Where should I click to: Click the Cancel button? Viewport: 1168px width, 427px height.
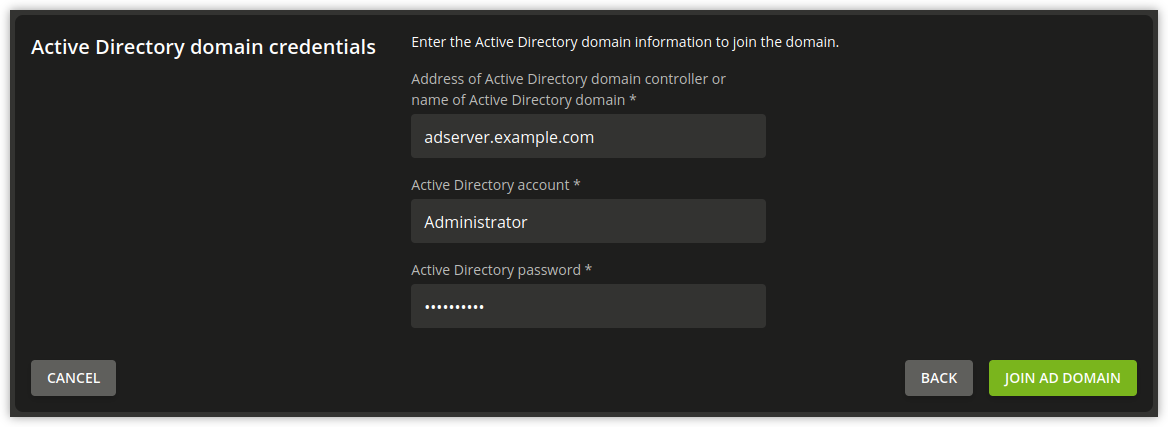[73, 378]
